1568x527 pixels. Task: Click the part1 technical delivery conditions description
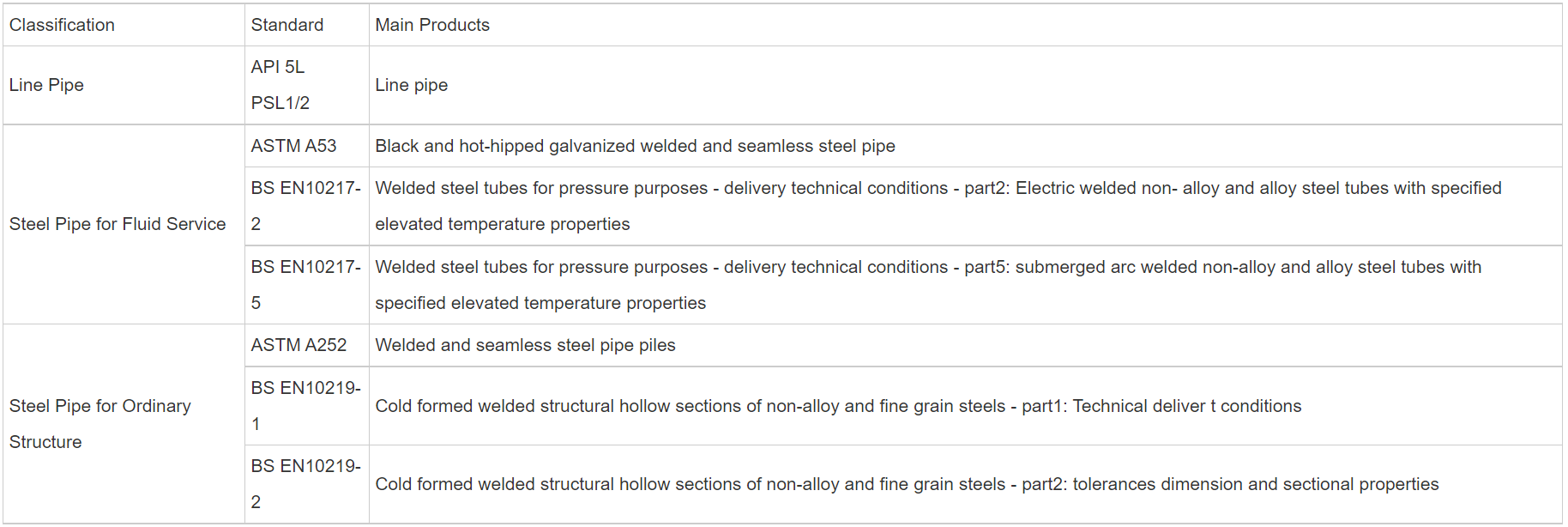[838, 406]
